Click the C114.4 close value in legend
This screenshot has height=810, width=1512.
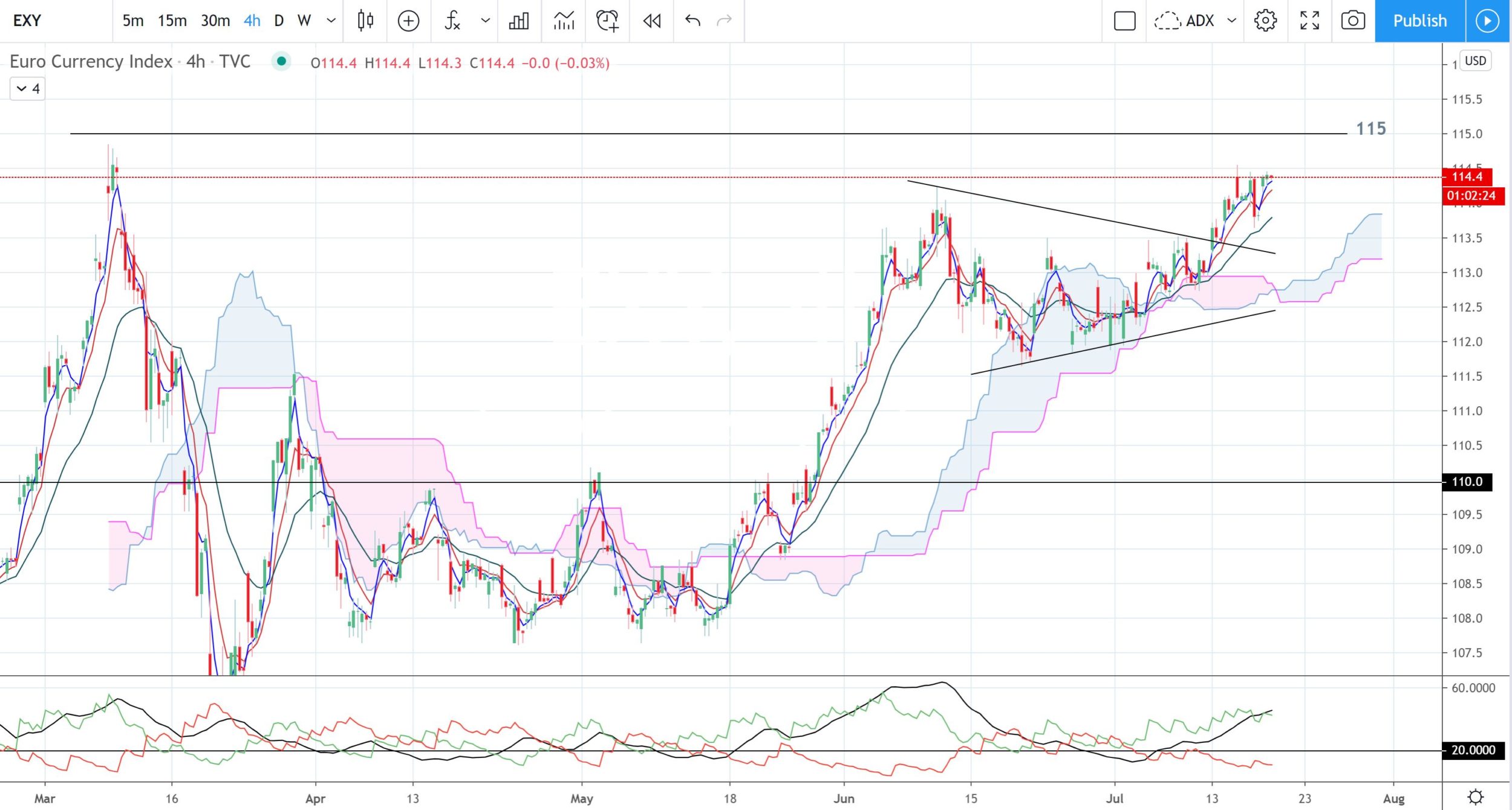click(492, 63)
